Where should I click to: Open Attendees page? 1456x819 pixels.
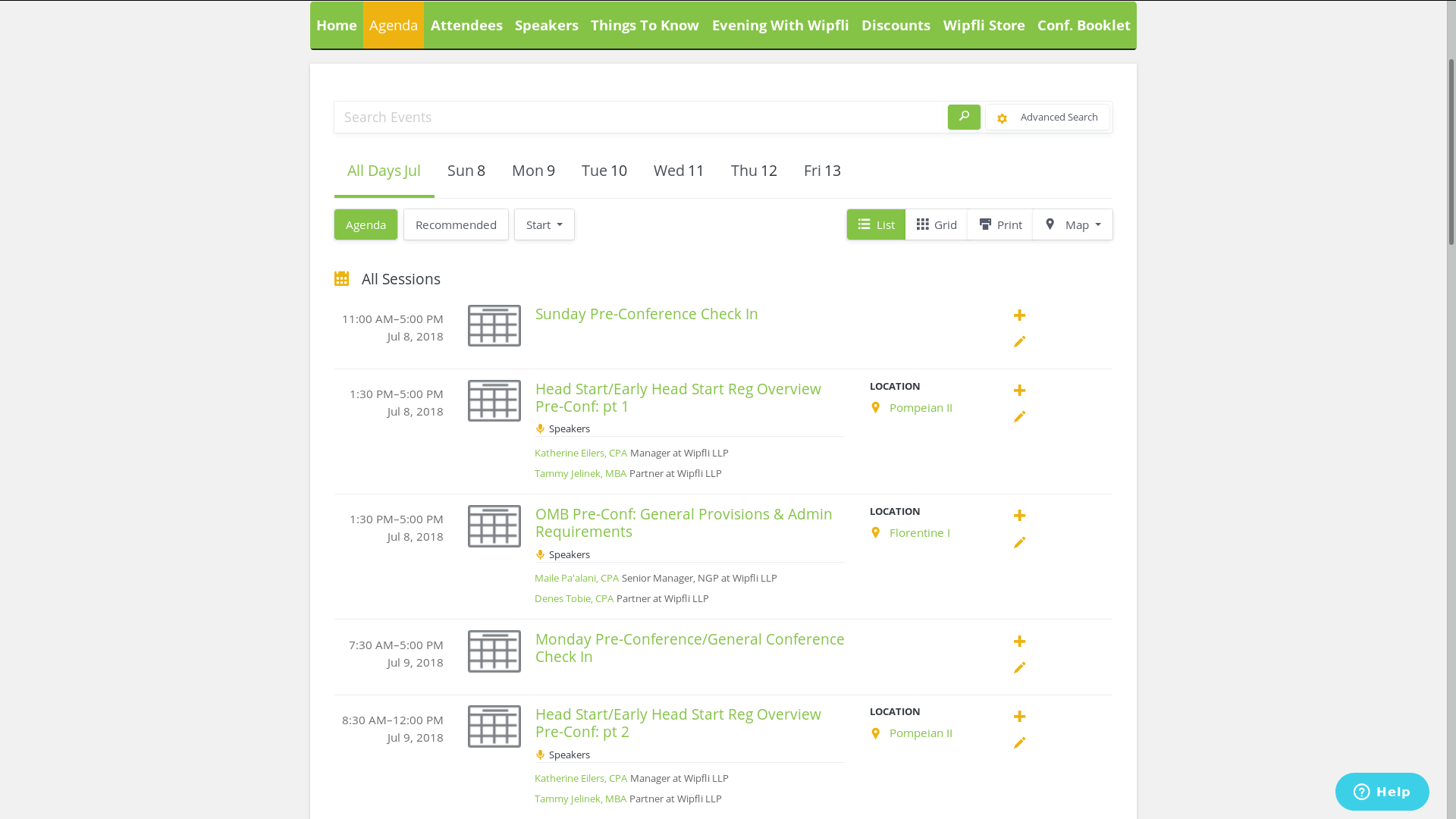pyautogui.click(x=466, y=25)
